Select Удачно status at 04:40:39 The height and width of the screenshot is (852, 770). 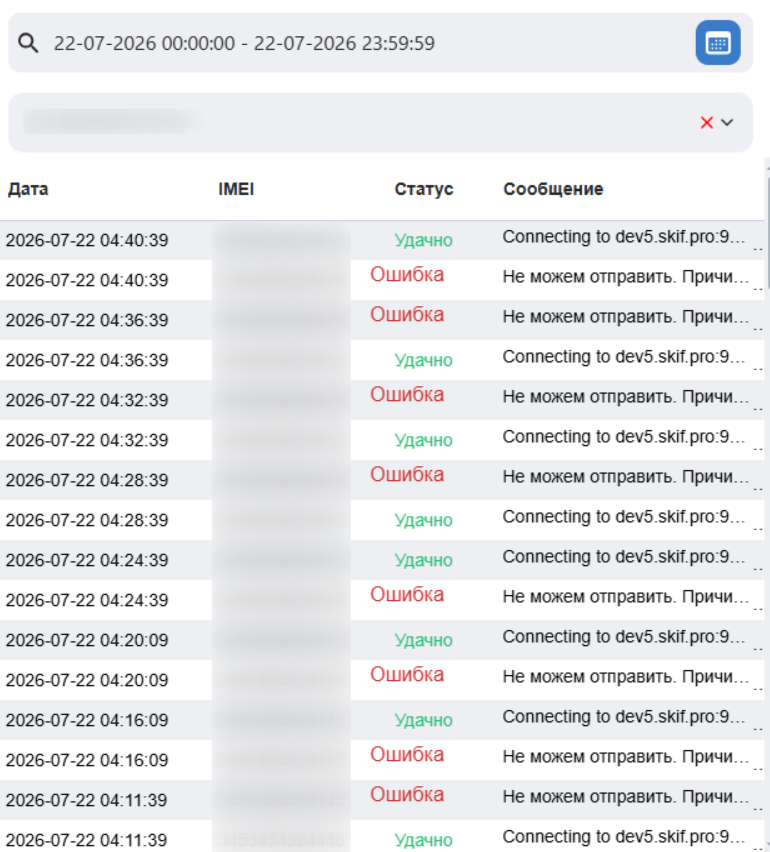coord(423,240)
